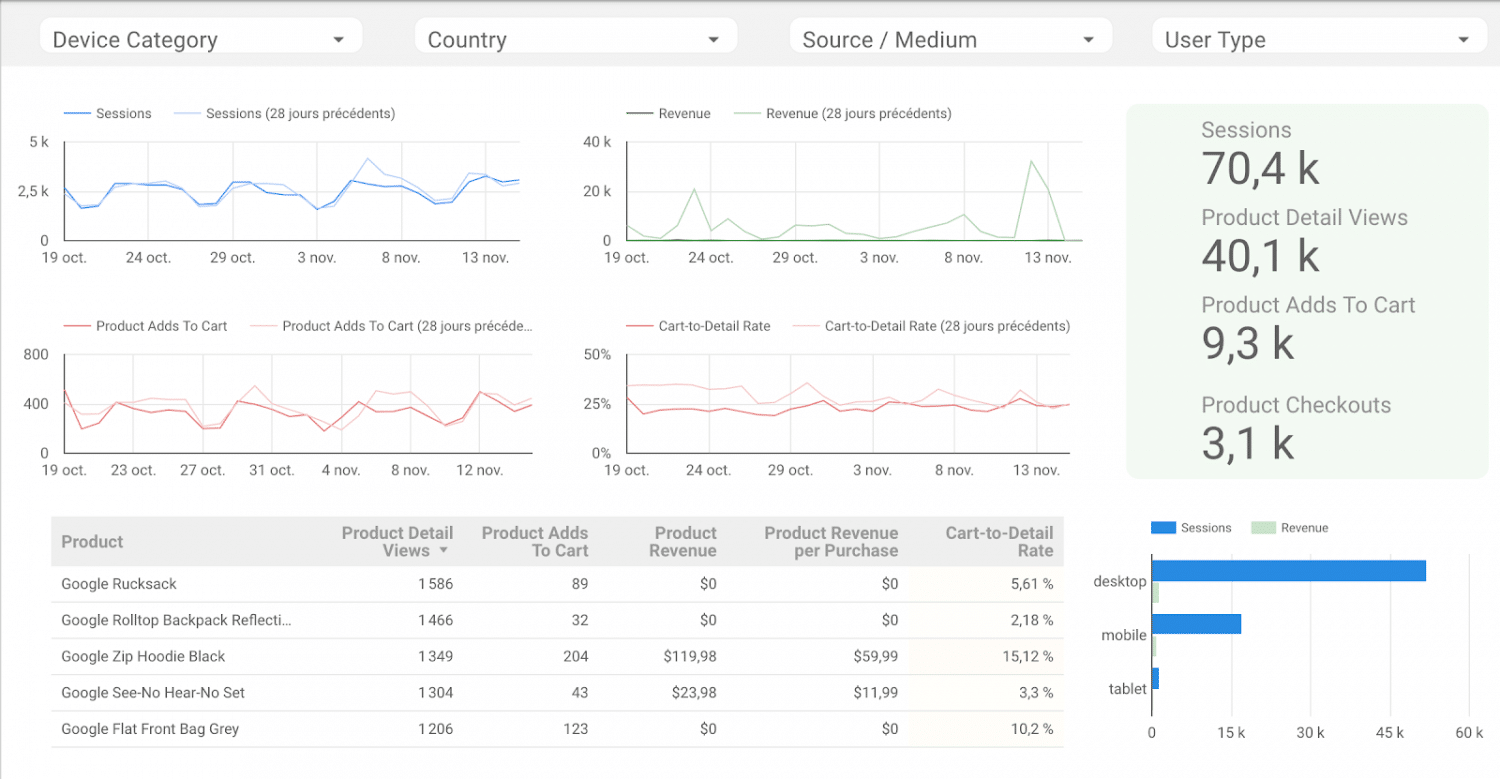Open the Device Category dropdown

point(200,40)
